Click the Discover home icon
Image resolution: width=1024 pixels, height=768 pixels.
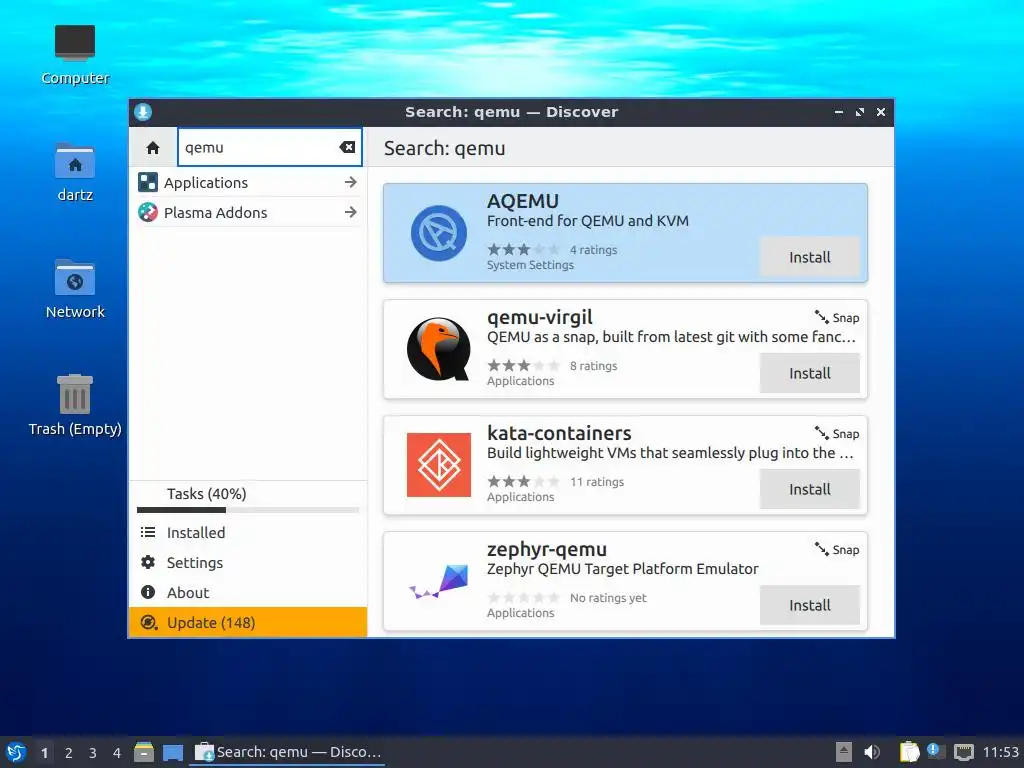tap(153, 148)
